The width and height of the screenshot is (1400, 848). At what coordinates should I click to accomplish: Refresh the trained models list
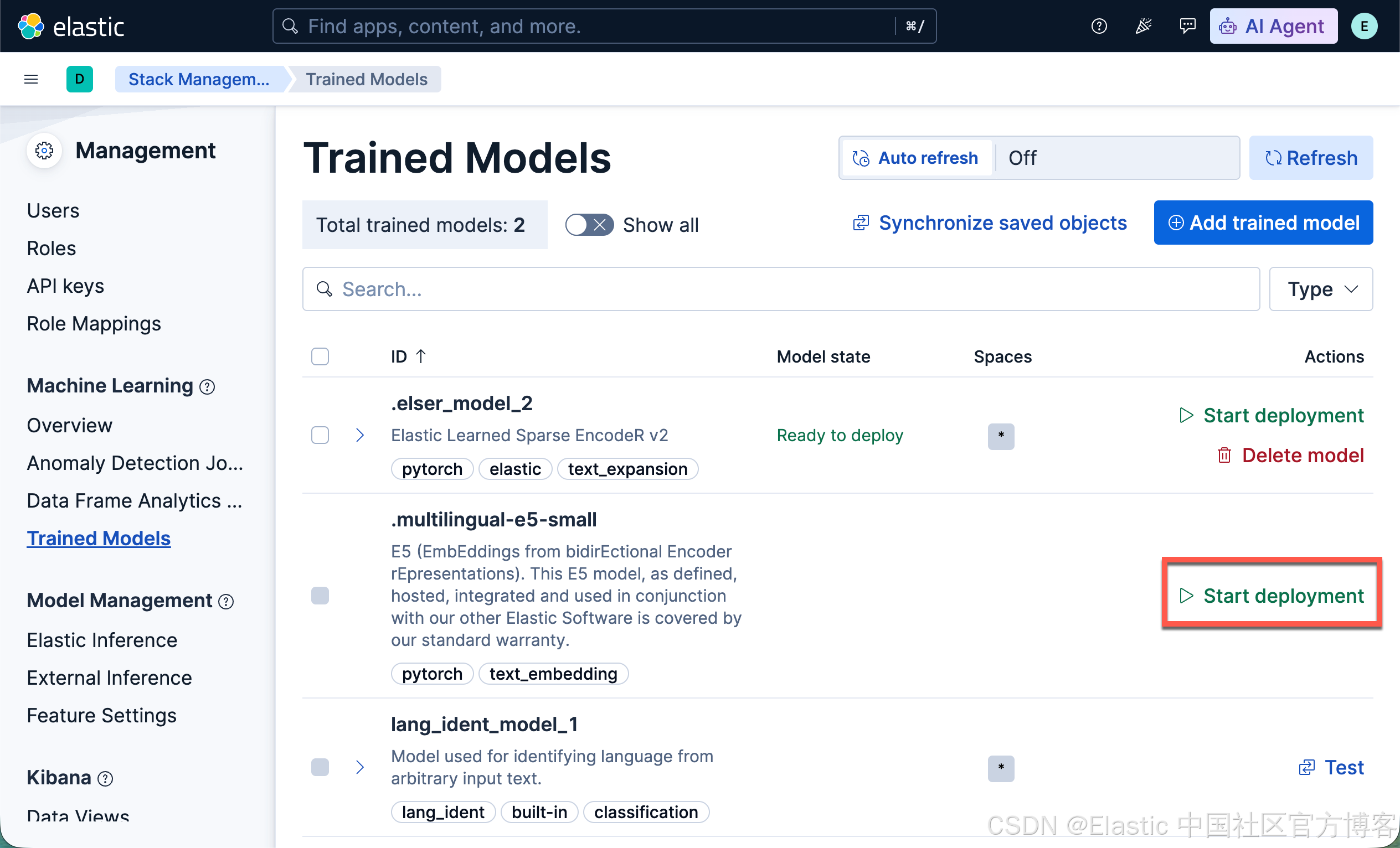tap(1311, 158)
